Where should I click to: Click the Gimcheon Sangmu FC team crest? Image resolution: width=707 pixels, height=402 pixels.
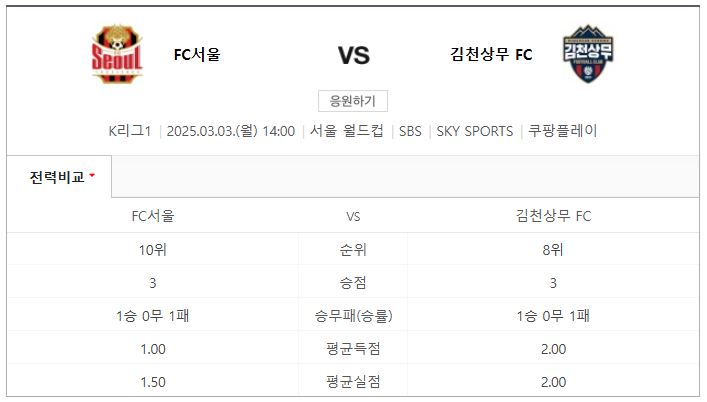(x=588, y=54)
